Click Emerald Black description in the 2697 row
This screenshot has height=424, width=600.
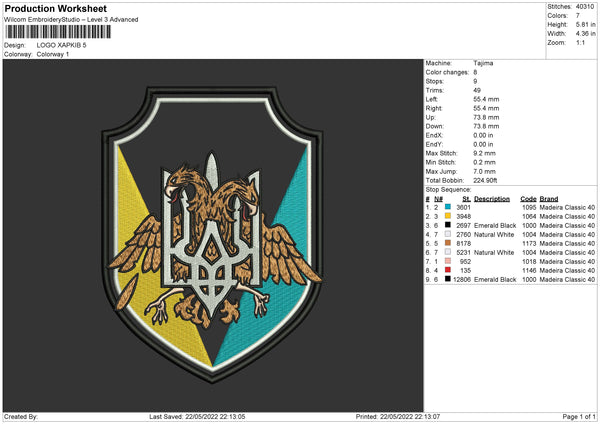point(495,225)
